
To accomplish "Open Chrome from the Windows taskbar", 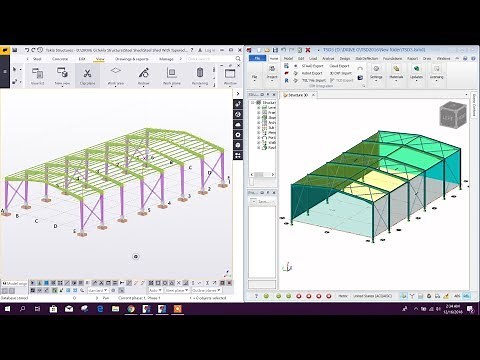I will pos(131,309).
